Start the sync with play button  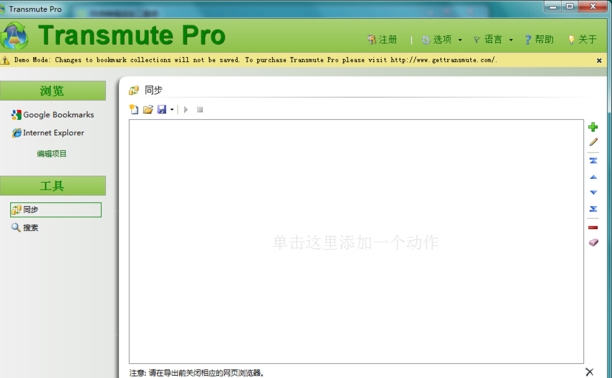click(x=186, y=110)
